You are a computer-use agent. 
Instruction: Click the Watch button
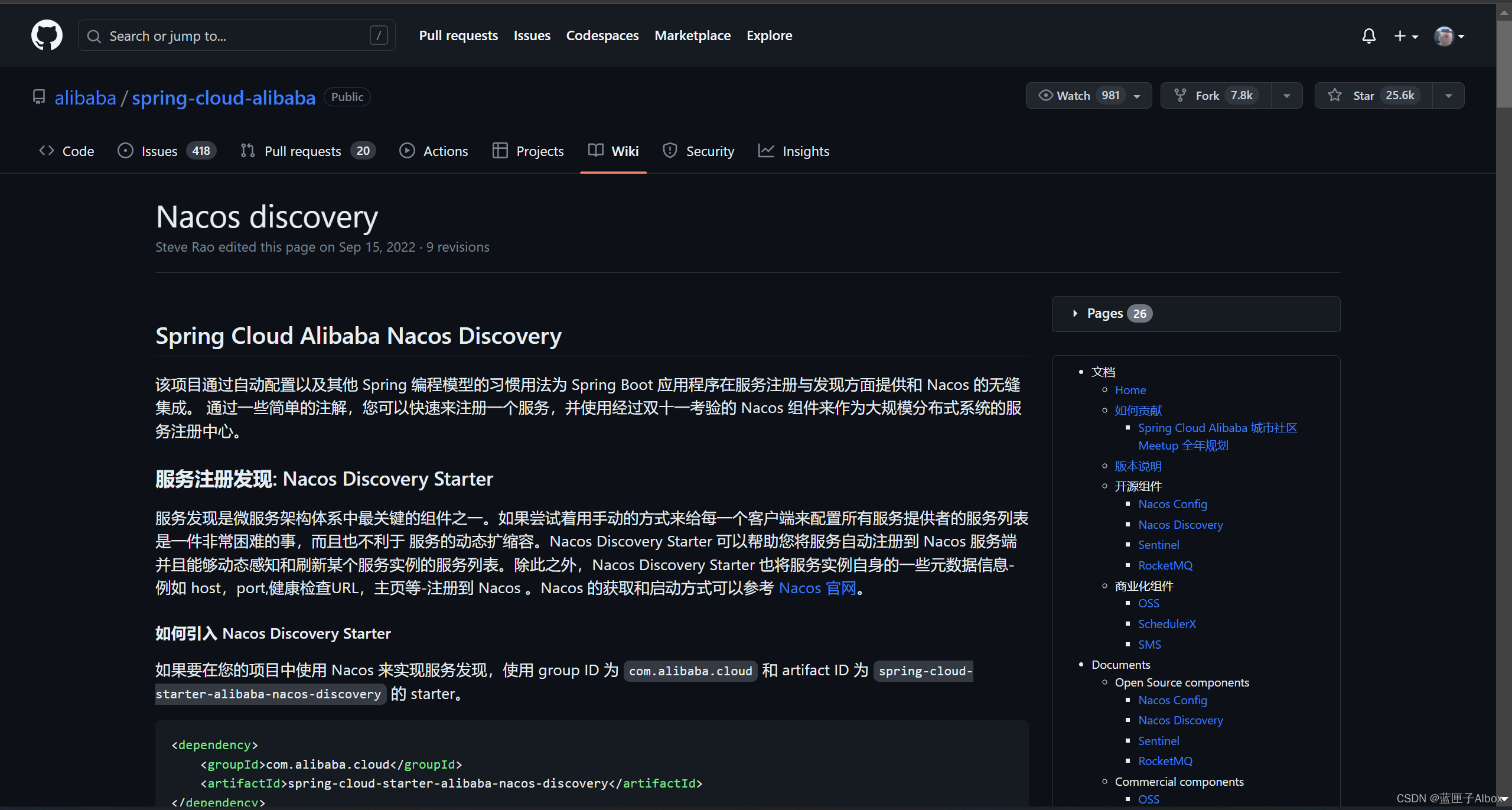[1089, 96]
